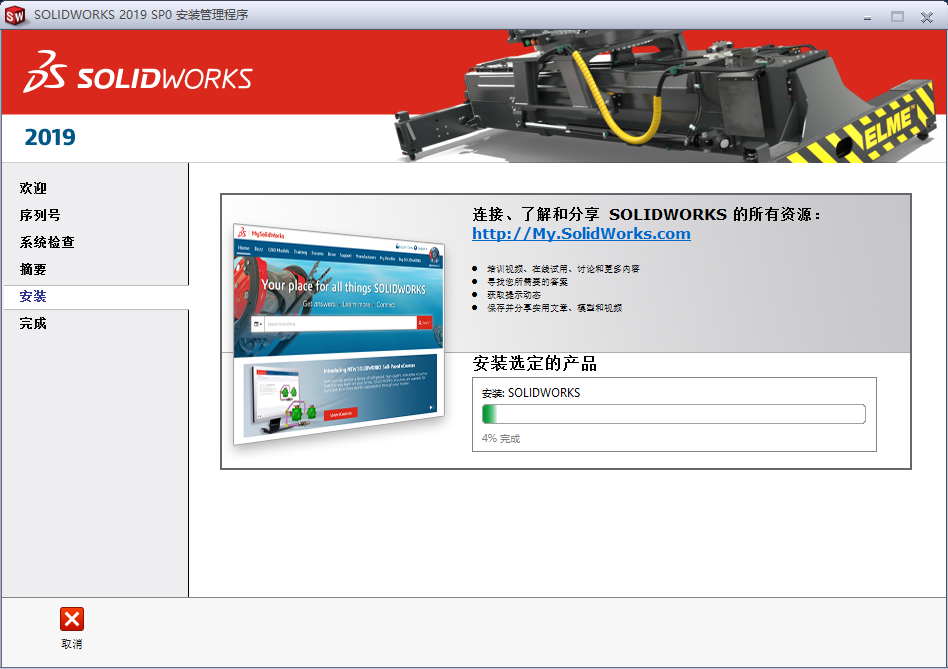Click the next arrow on the eCourses banner
Image resolution: width=948 pixels, height=669 pixels.
[x=431, y=408]
